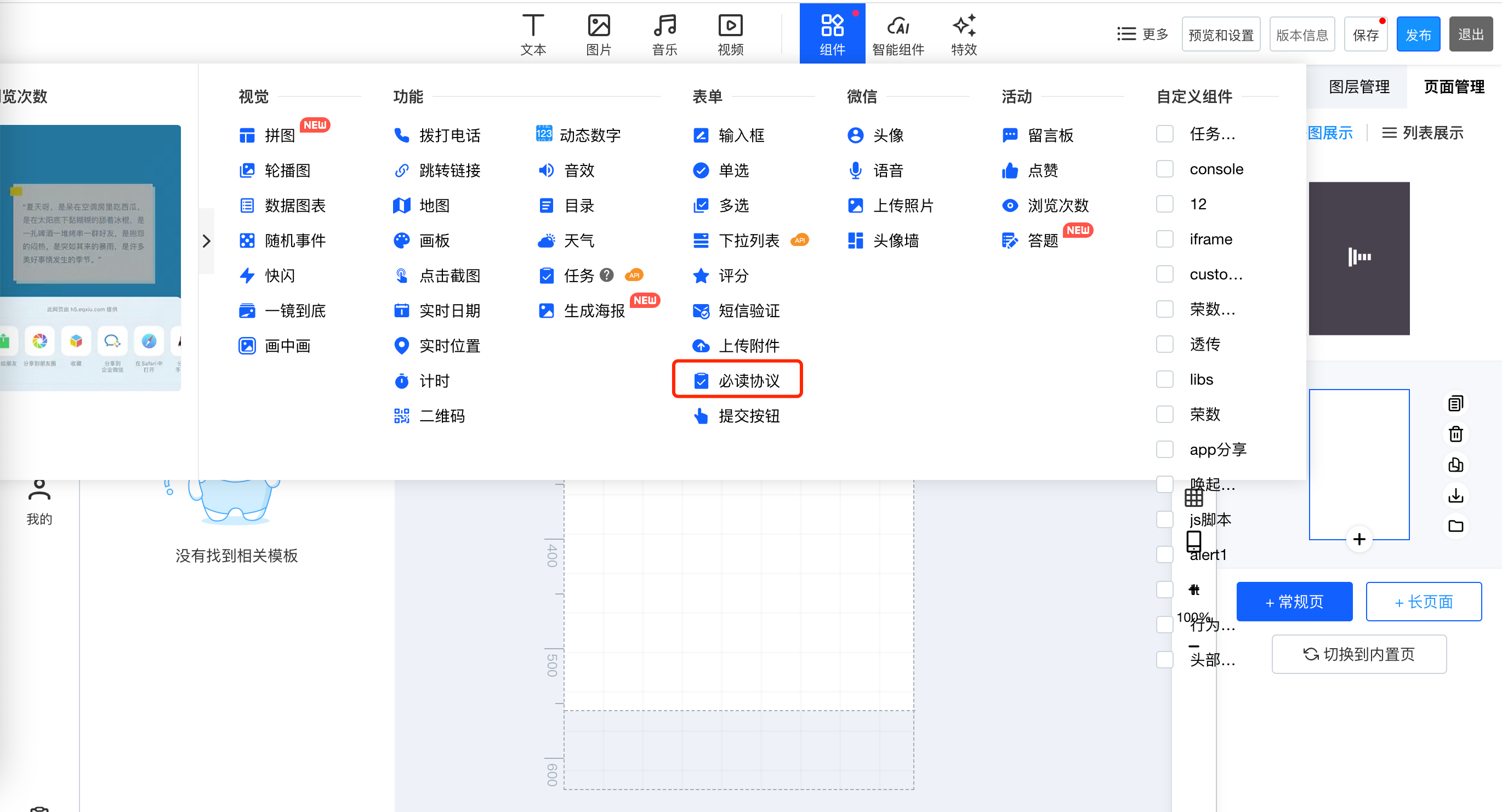
Task: Check the 12 custom component box
Action: tap(1164, 204)
